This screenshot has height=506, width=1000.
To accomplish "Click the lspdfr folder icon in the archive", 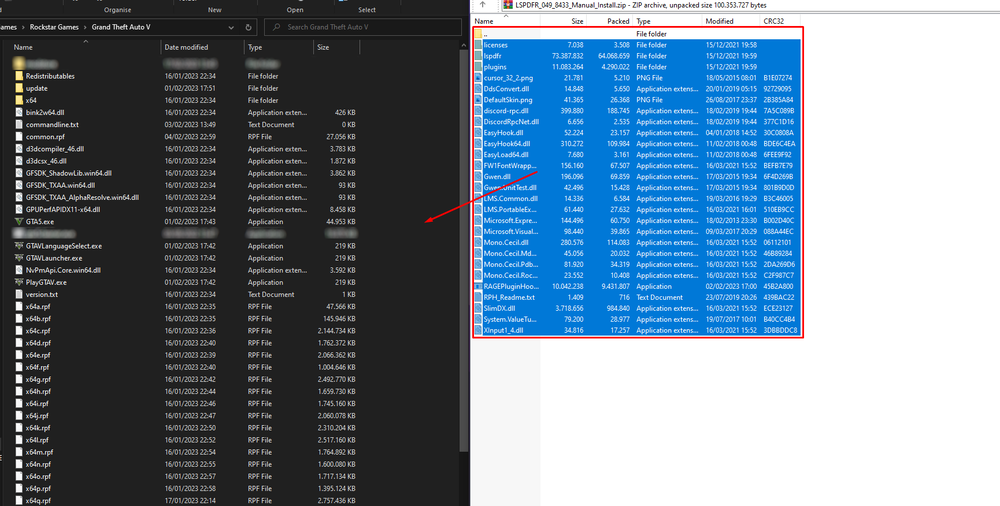I will point(478,56).
